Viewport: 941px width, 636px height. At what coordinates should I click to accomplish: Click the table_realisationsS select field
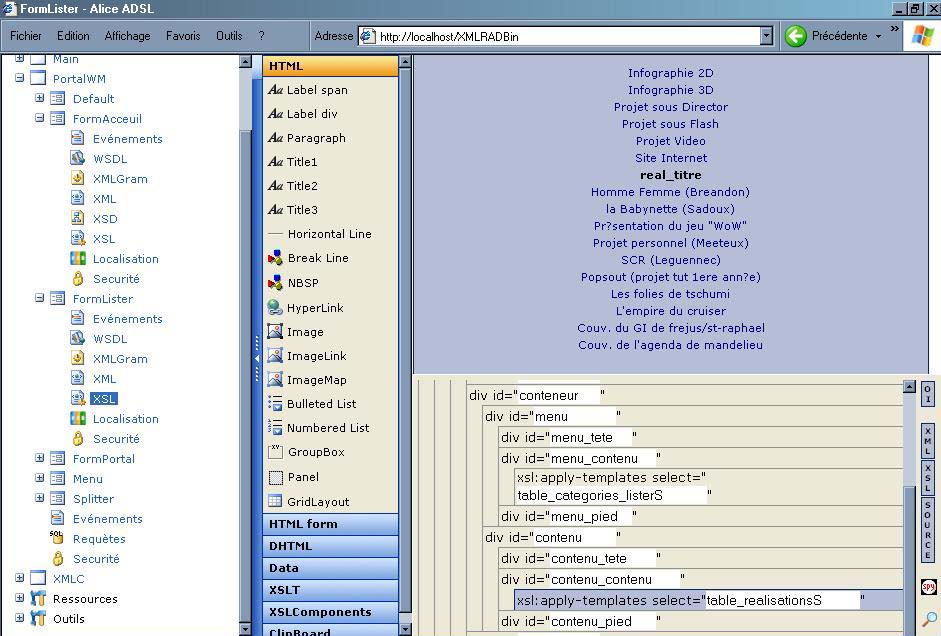(x=781, y=600)
